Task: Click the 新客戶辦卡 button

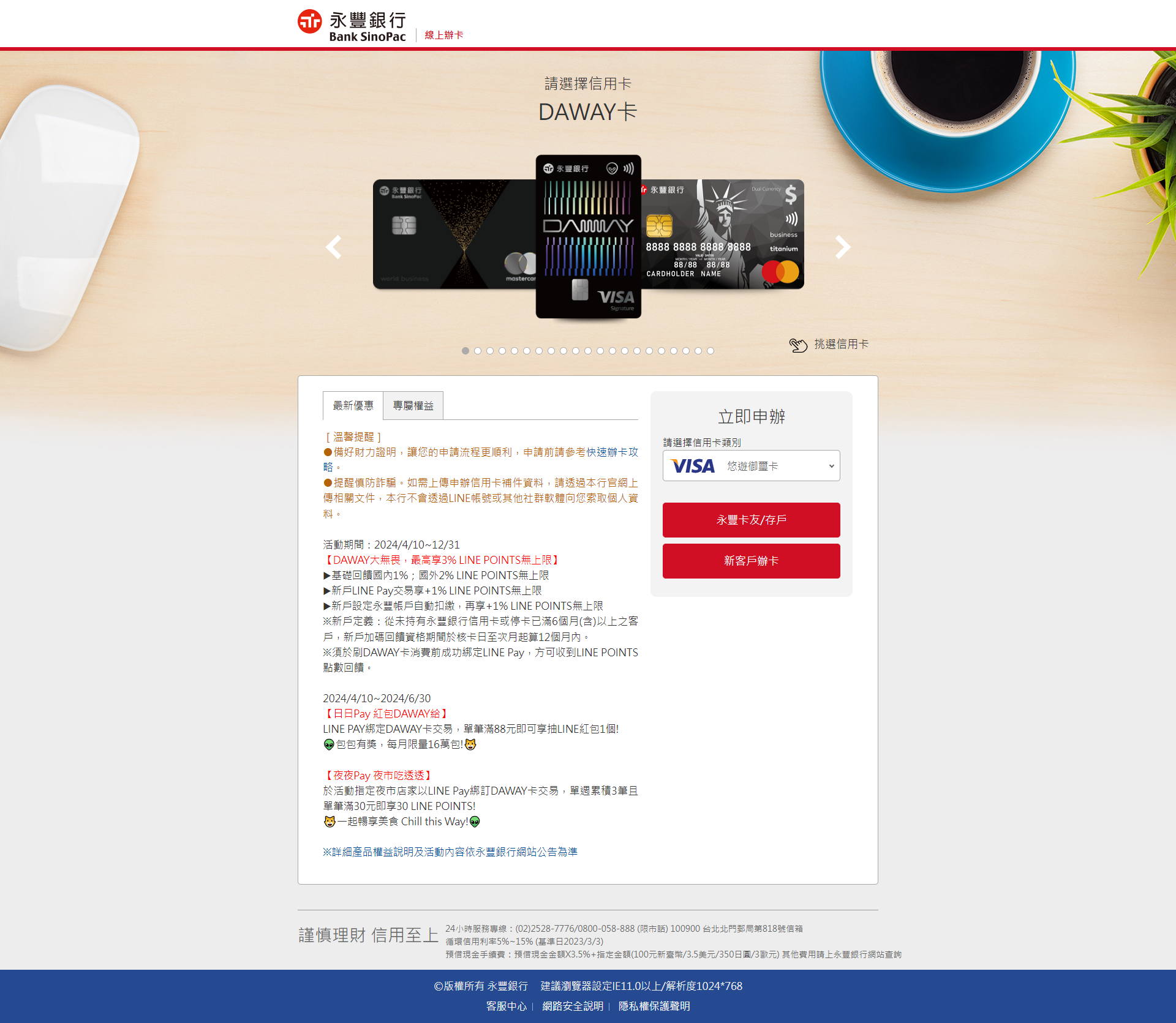Action: point(752,561)
